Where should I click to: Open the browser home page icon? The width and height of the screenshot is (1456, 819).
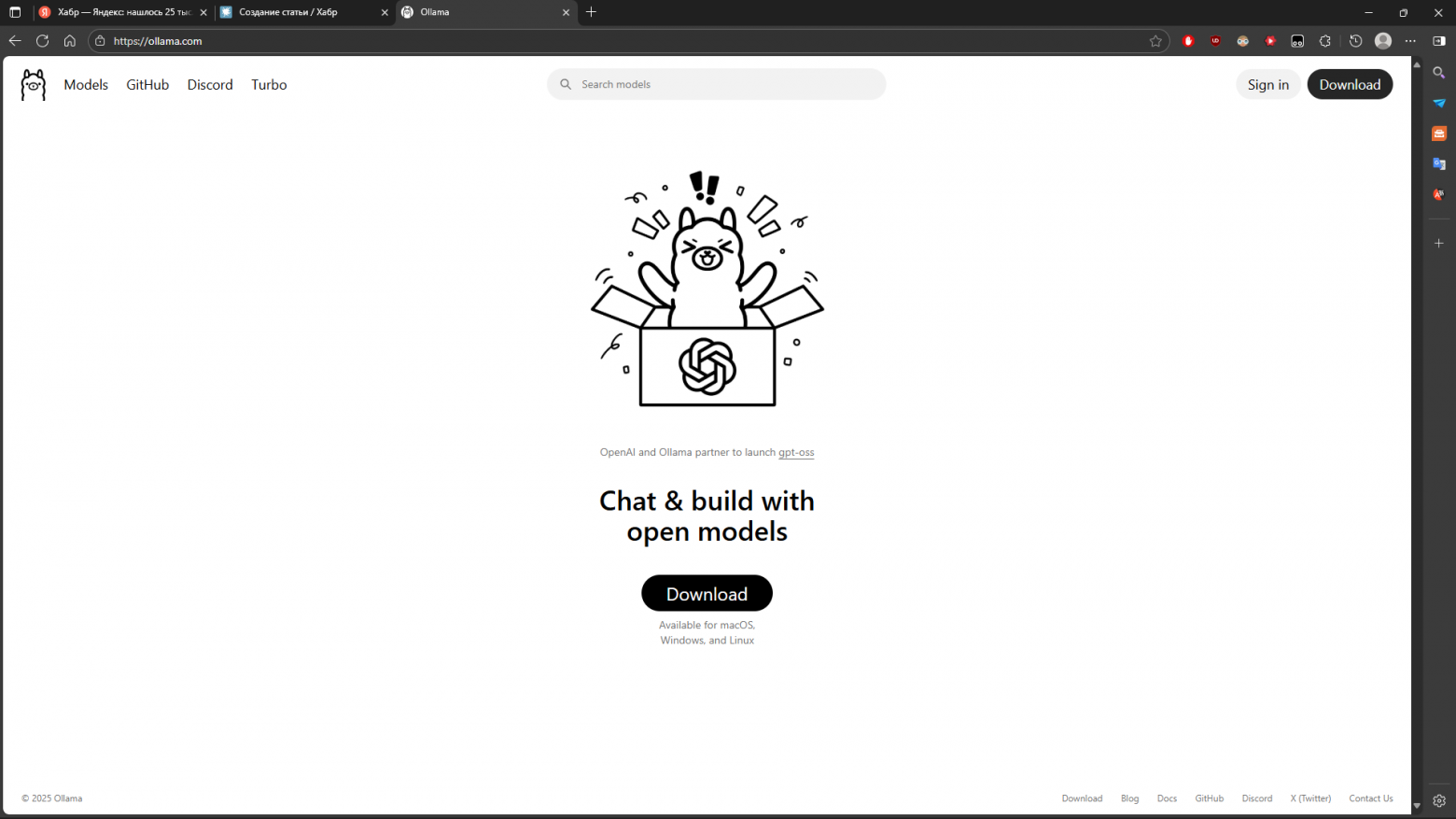70,41
